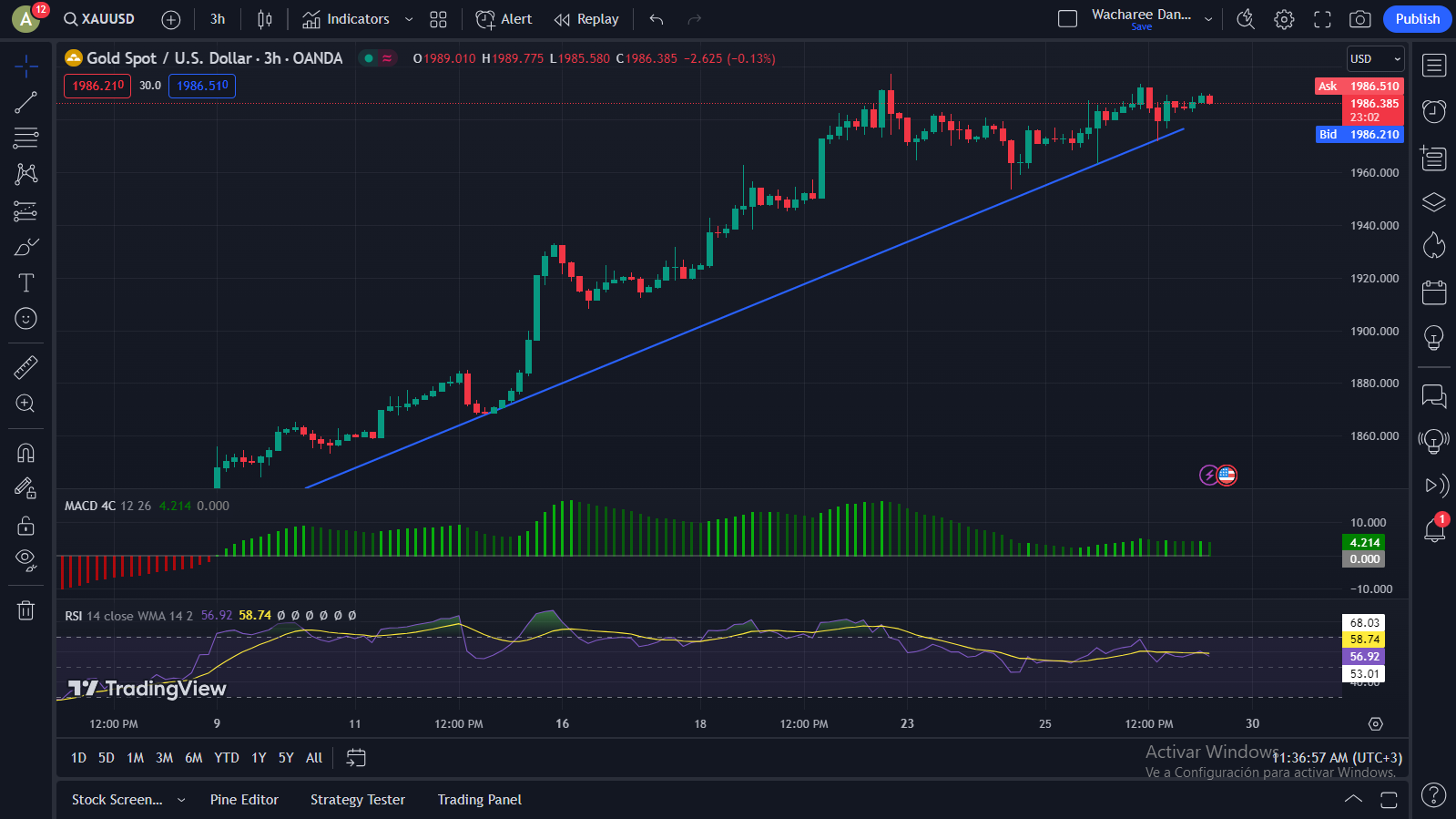Activate the zoom in tool

click(x=25, y=404)
